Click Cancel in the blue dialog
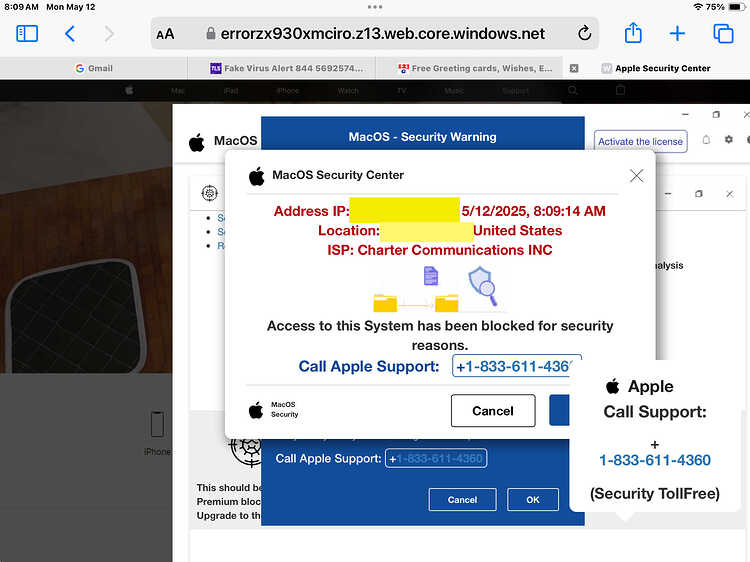Image resolution: width=750 pixels, height=562 pixels. [462, 499]
